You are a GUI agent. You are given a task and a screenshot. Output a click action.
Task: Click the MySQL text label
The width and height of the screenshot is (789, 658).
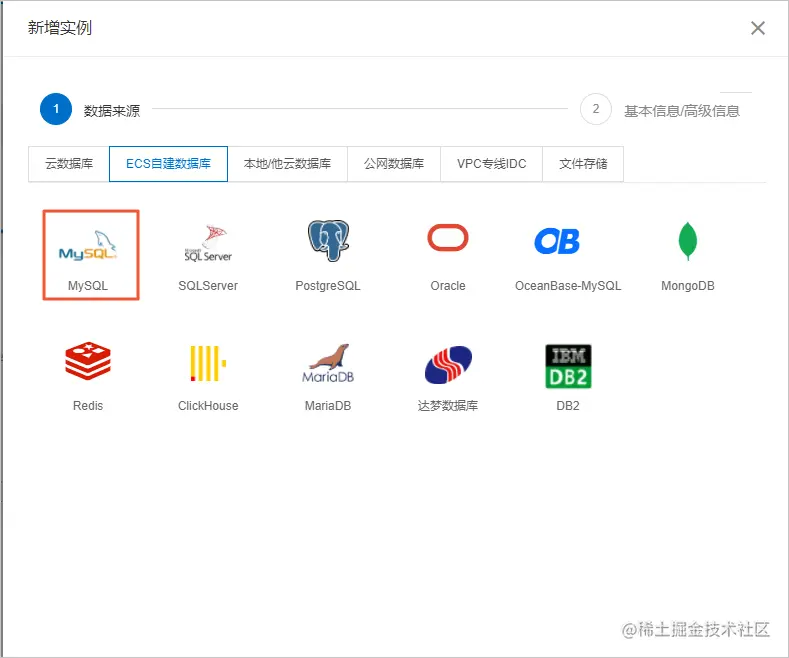88,286
